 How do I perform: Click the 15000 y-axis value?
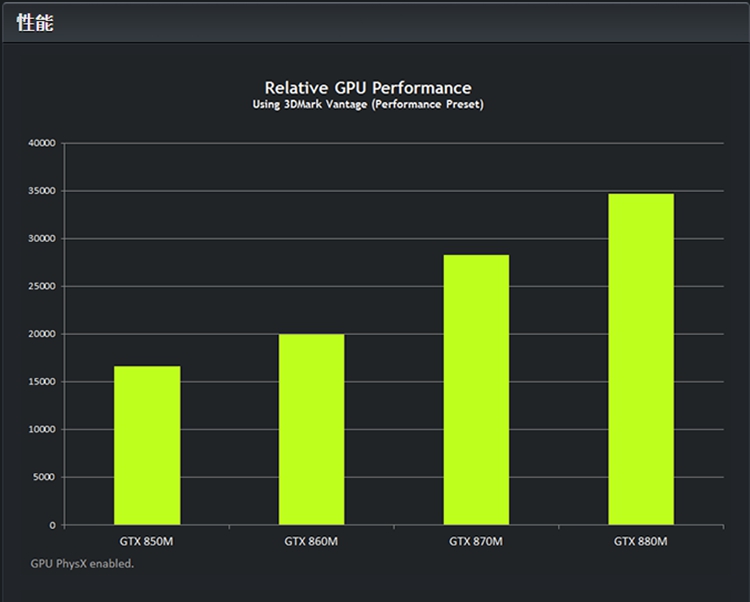coord(42,382)
